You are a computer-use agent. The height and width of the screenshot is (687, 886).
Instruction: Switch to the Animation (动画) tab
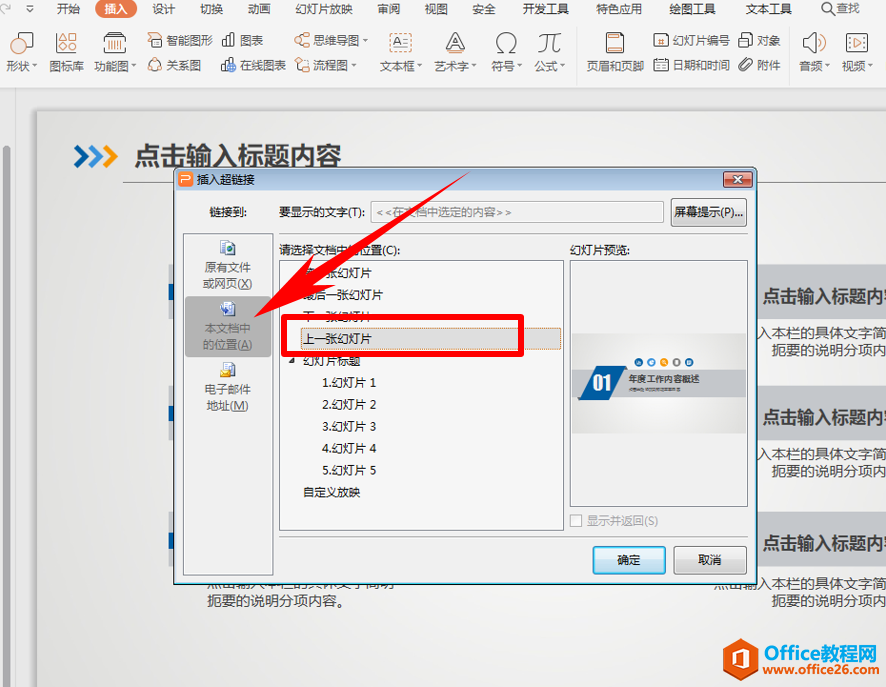click(259, 9)
